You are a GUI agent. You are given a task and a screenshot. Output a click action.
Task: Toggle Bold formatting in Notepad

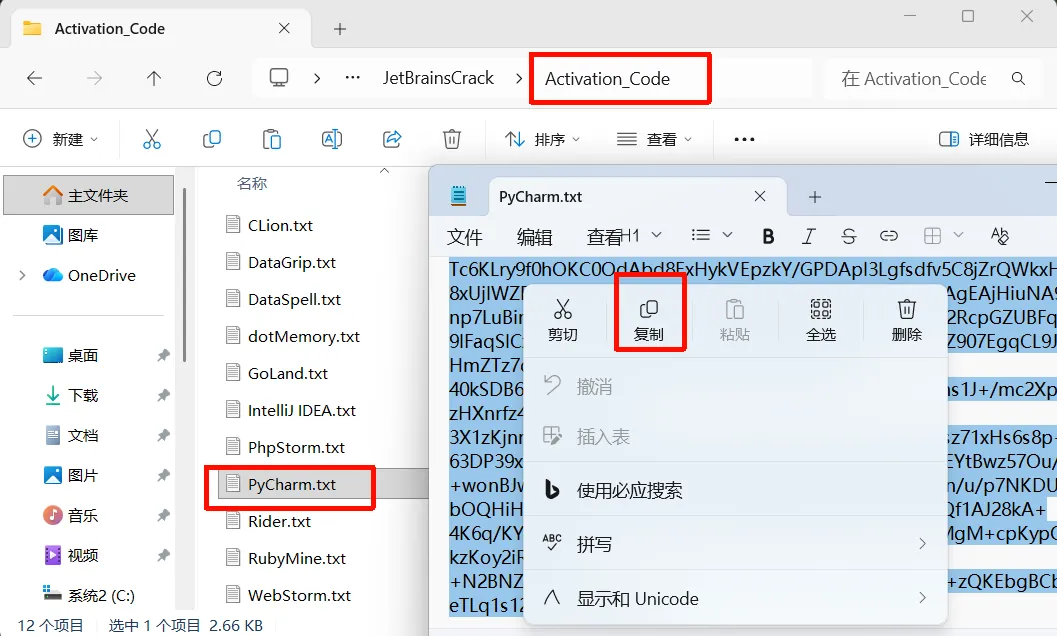768,236
